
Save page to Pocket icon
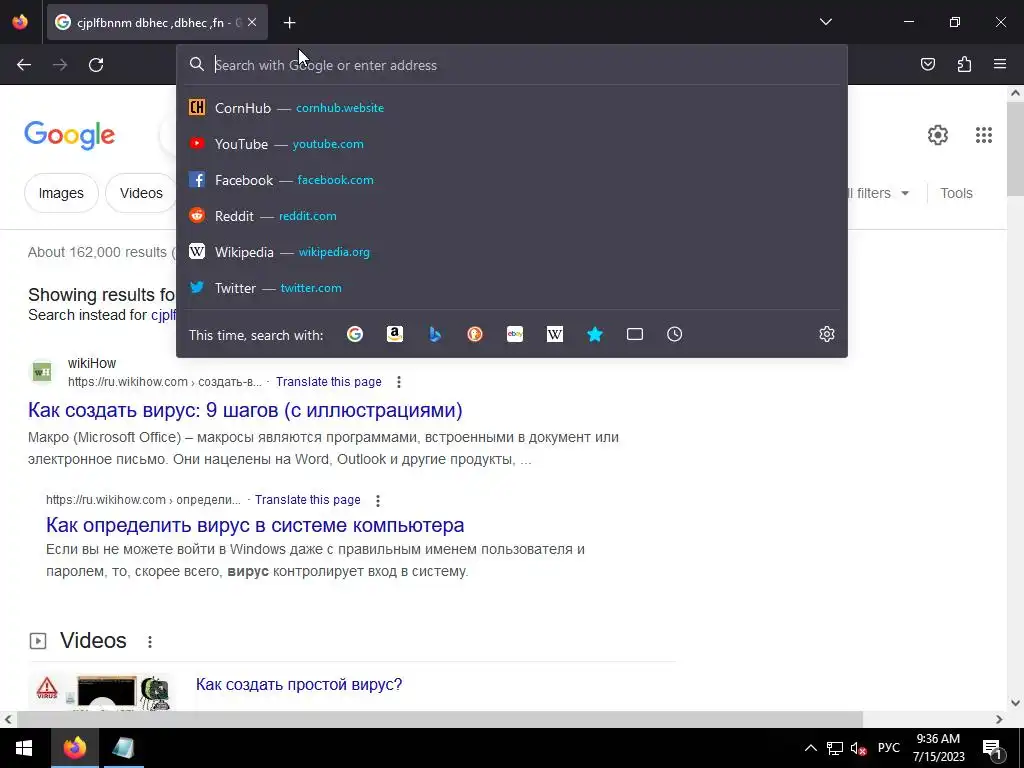click(x=927, y=64)
